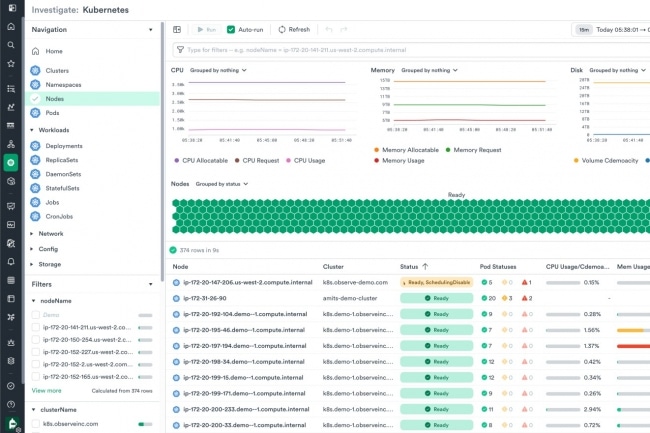
Task: Click the 15m time range button
Action: (x=584, y=30)
